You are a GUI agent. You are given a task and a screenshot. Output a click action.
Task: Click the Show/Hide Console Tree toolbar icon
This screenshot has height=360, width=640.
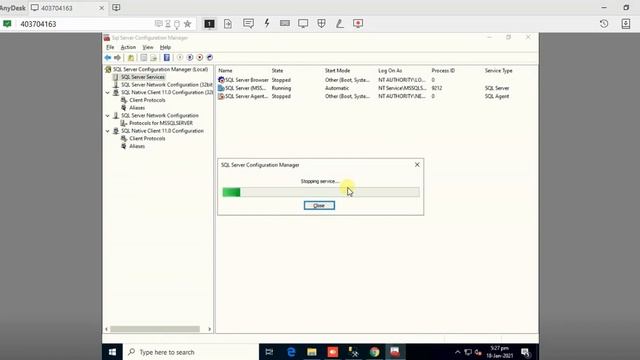tap(143, 58)
